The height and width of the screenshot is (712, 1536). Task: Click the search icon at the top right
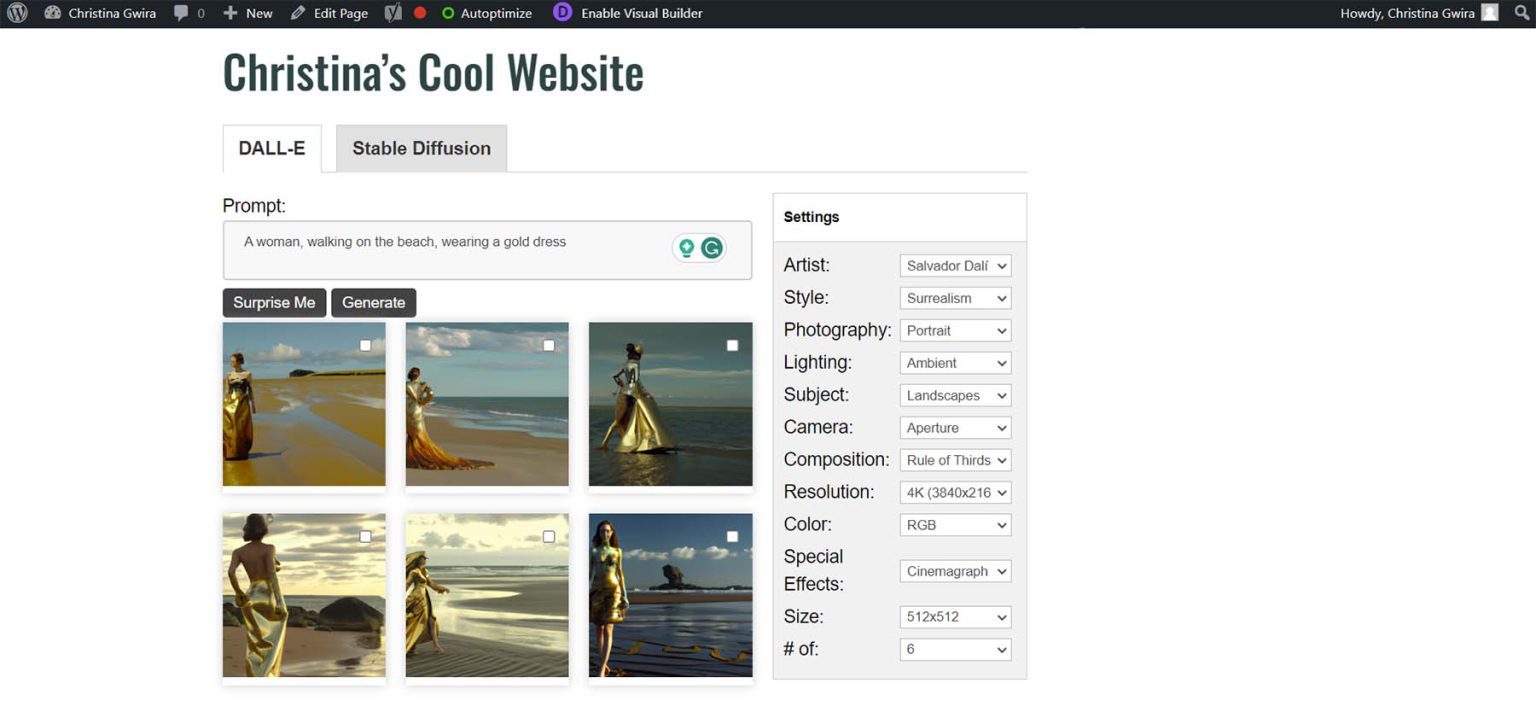[x=1522, y=13]
